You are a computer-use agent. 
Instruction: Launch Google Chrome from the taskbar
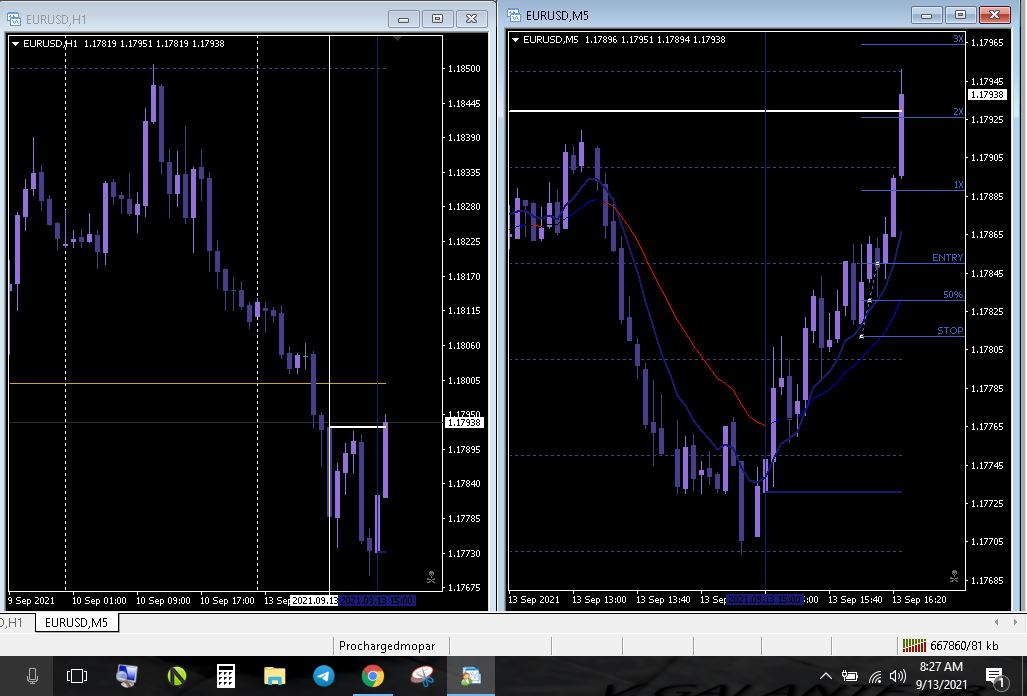(372, 676)
